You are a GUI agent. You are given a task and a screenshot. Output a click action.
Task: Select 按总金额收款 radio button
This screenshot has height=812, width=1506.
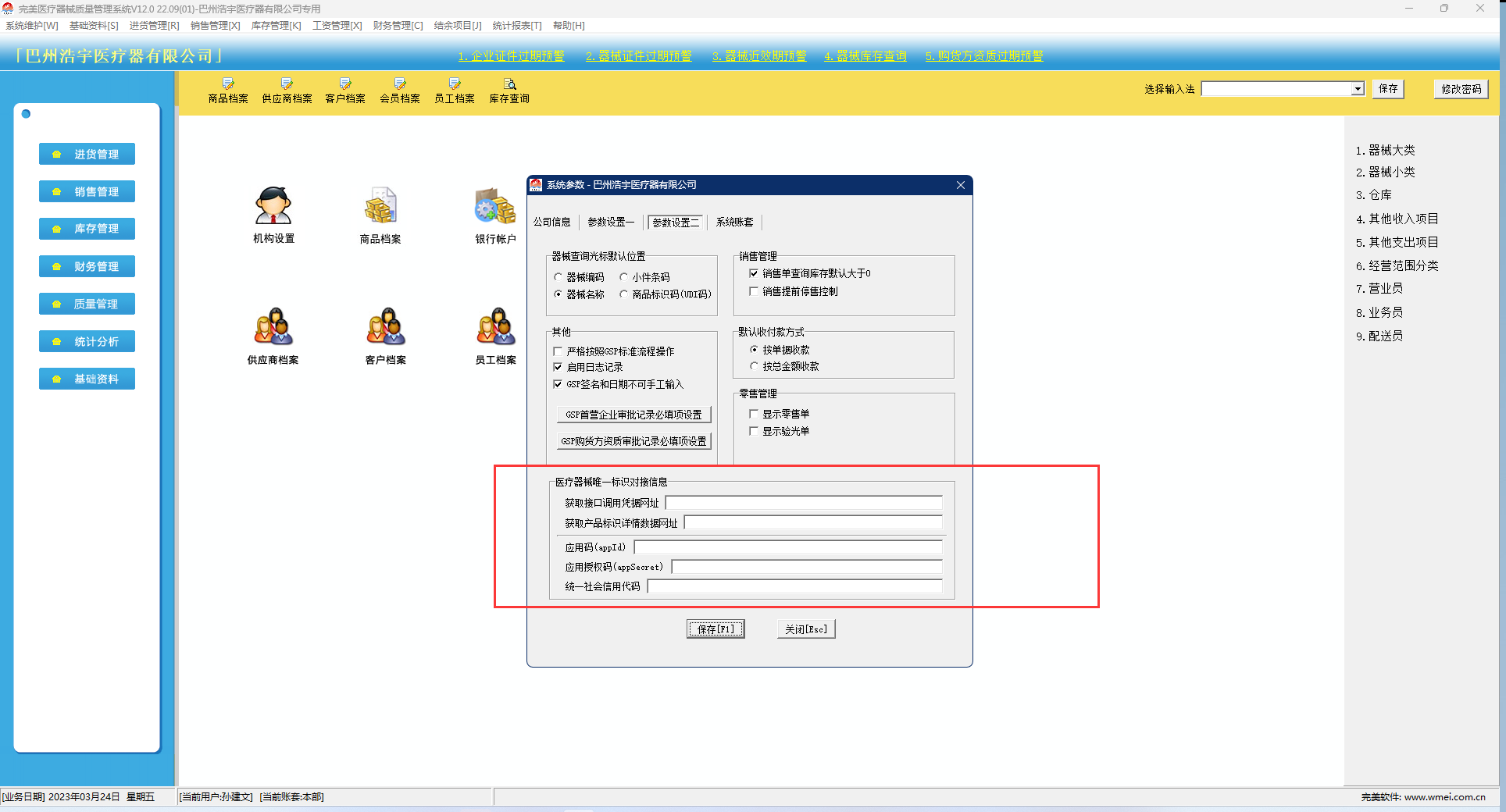pyautogui.click(x=754, y=366)
